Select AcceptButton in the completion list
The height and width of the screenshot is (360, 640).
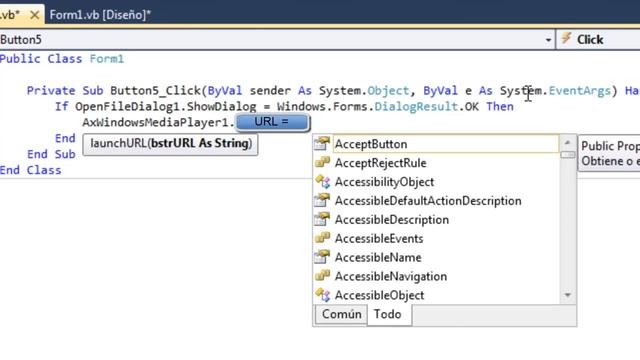point(446,144)
